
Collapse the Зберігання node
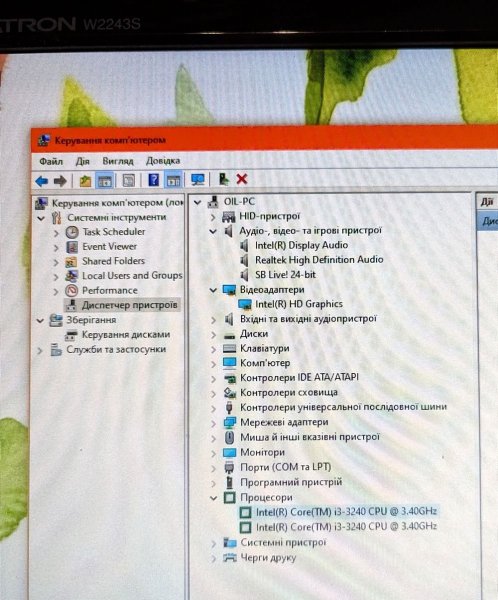pyautogui.click(x=40, y=321)
